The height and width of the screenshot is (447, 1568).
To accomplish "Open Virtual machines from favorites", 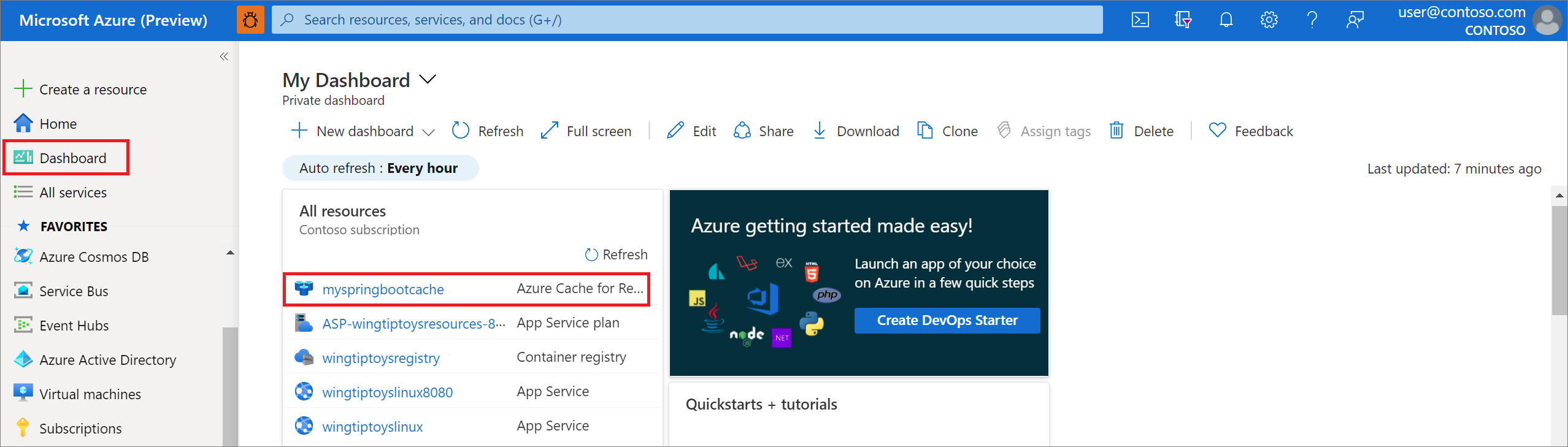I will click(x=90, y=394).
